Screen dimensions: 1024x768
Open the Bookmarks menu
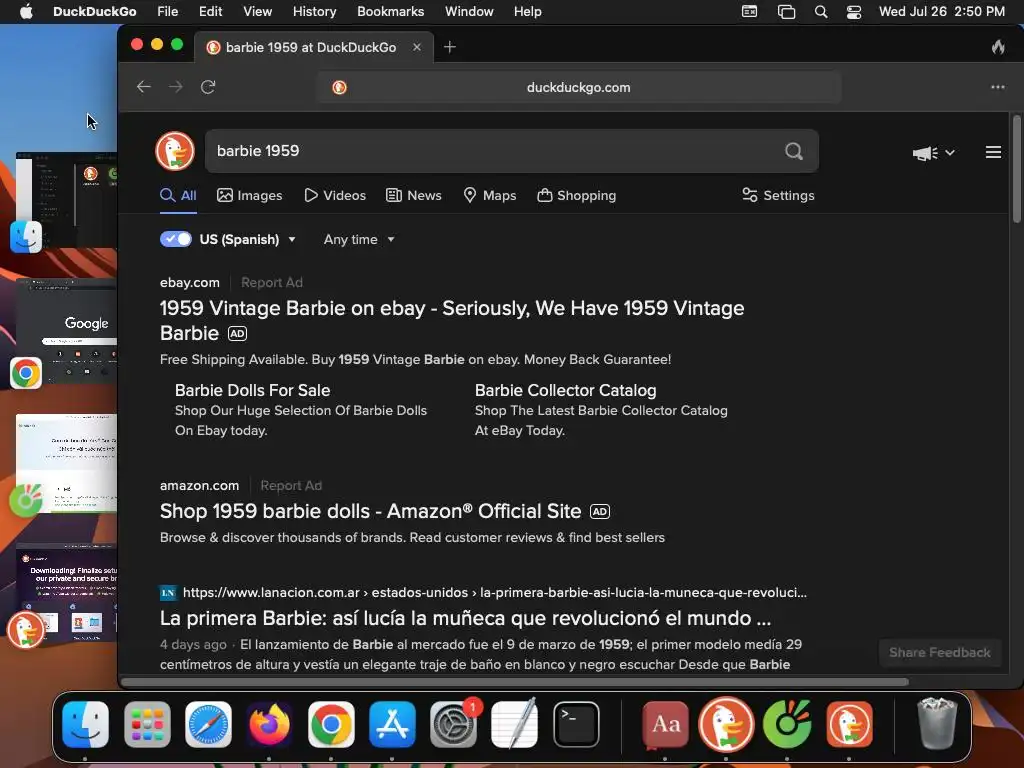point(391,12)
